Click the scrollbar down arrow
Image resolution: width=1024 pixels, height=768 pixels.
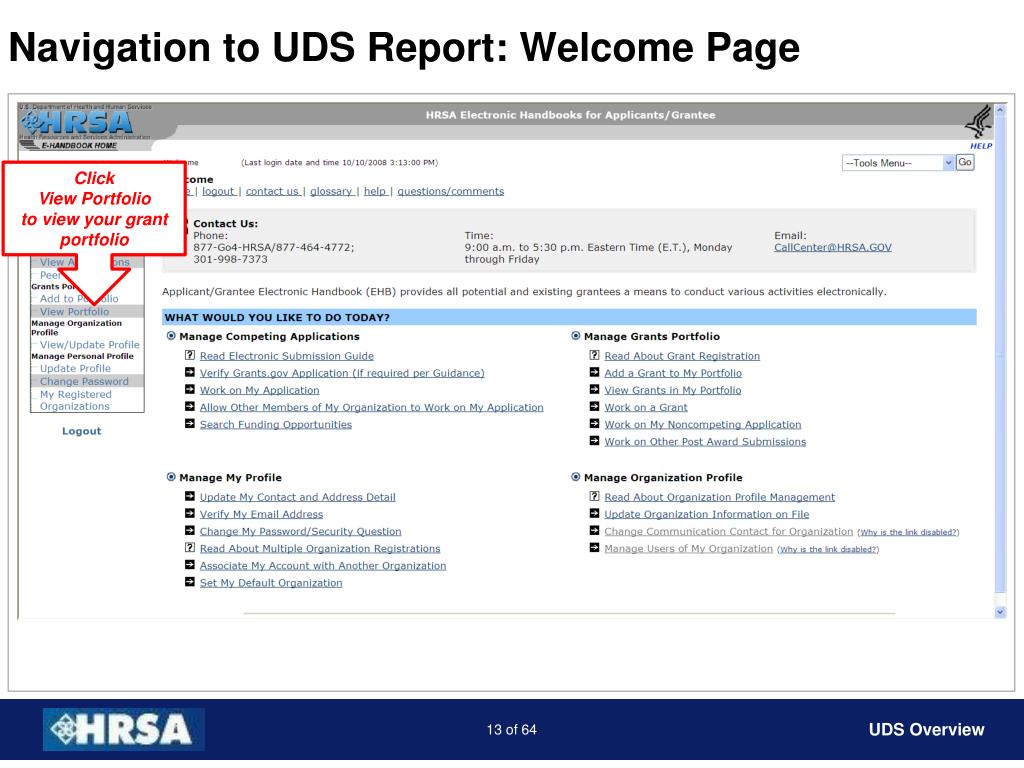click(x=1000, y=613)
